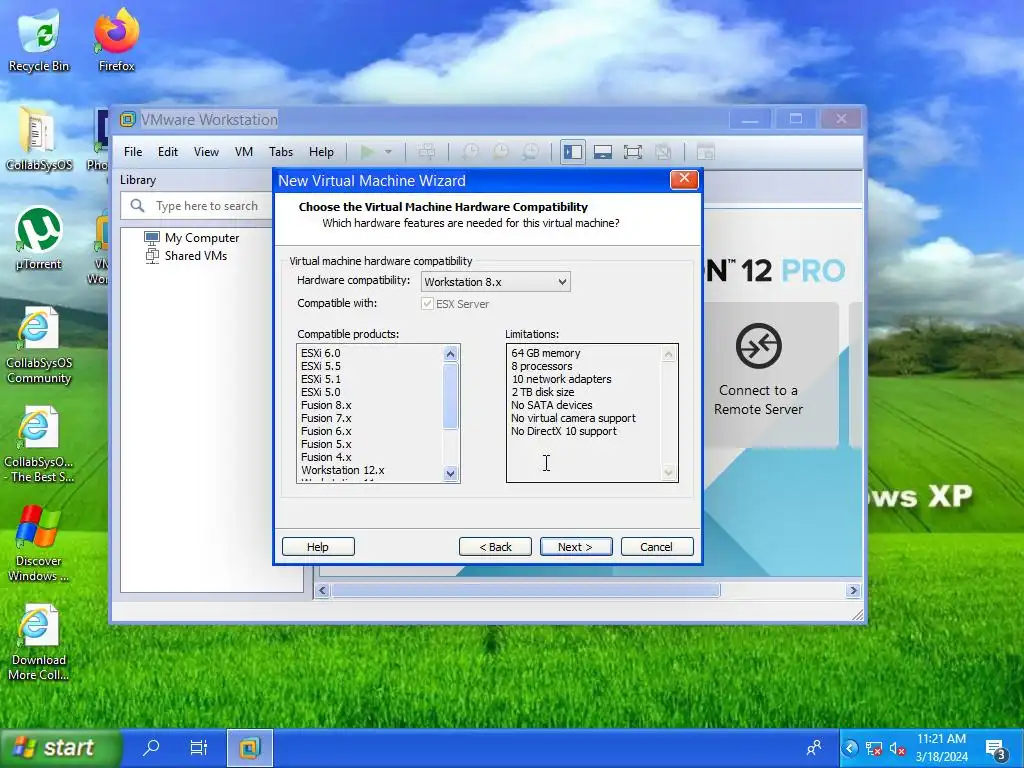The image size is (1024, 768).
Task: Open the Help menu in menu bar
Action: 321,152
